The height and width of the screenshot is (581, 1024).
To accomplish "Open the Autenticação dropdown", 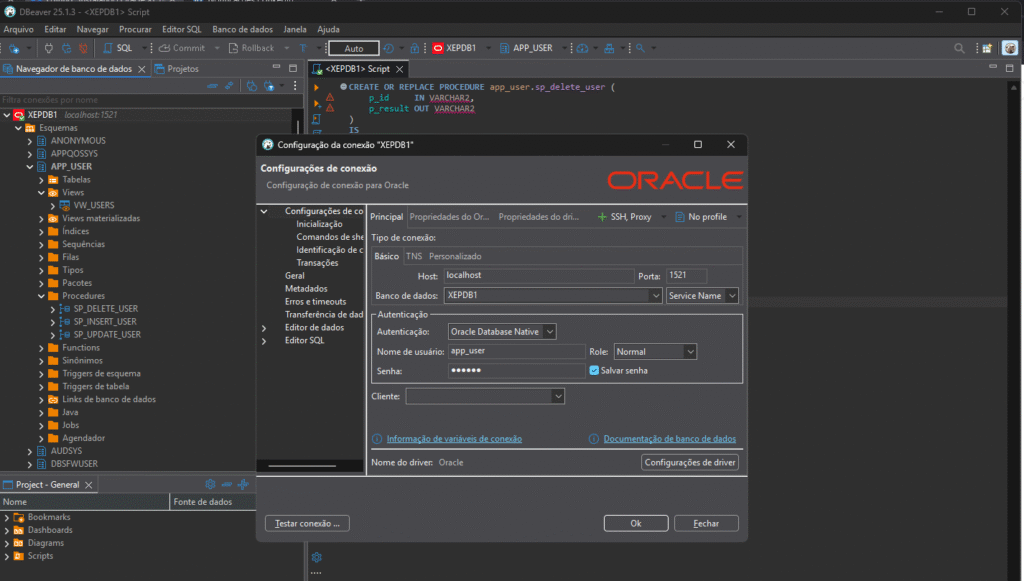I will (x=502, y=331).
